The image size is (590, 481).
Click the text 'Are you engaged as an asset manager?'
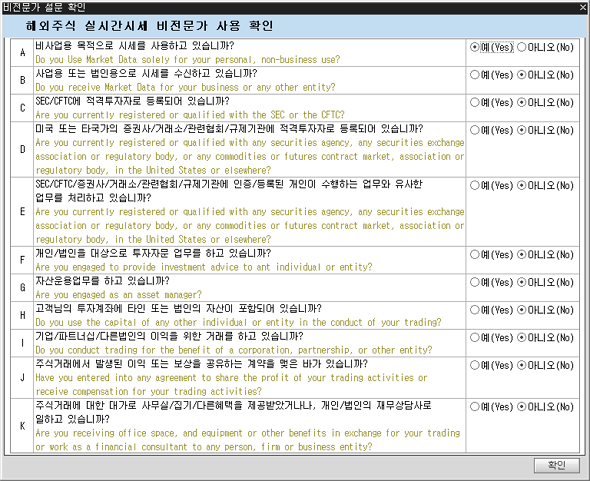pyautogui.click(x=119, y=295)
